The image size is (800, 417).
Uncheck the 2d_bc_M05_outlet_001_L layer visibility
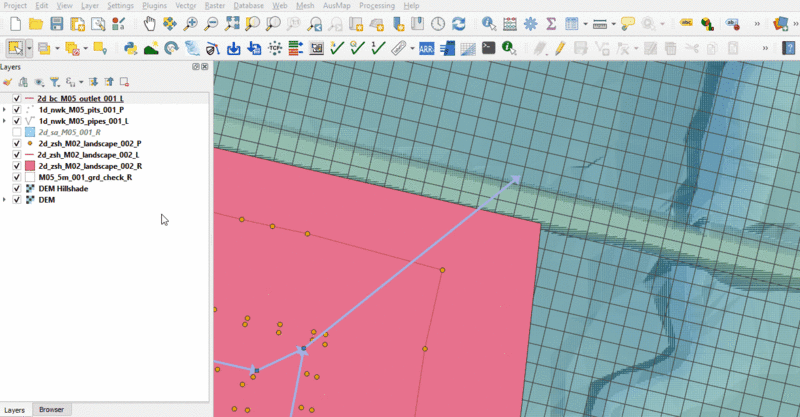click(17, 99)
